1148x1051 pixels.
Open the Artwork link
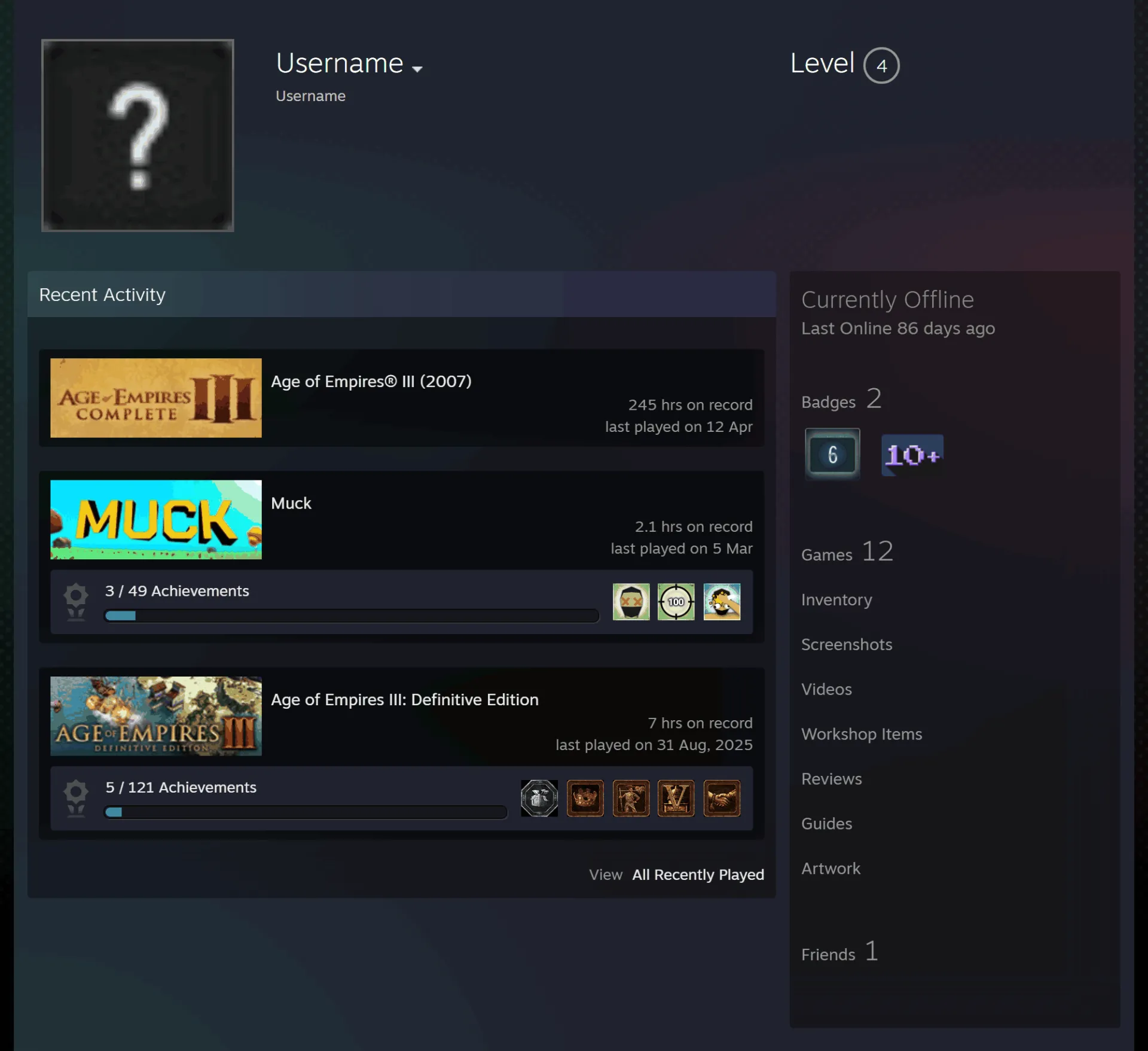coord(831,869)
